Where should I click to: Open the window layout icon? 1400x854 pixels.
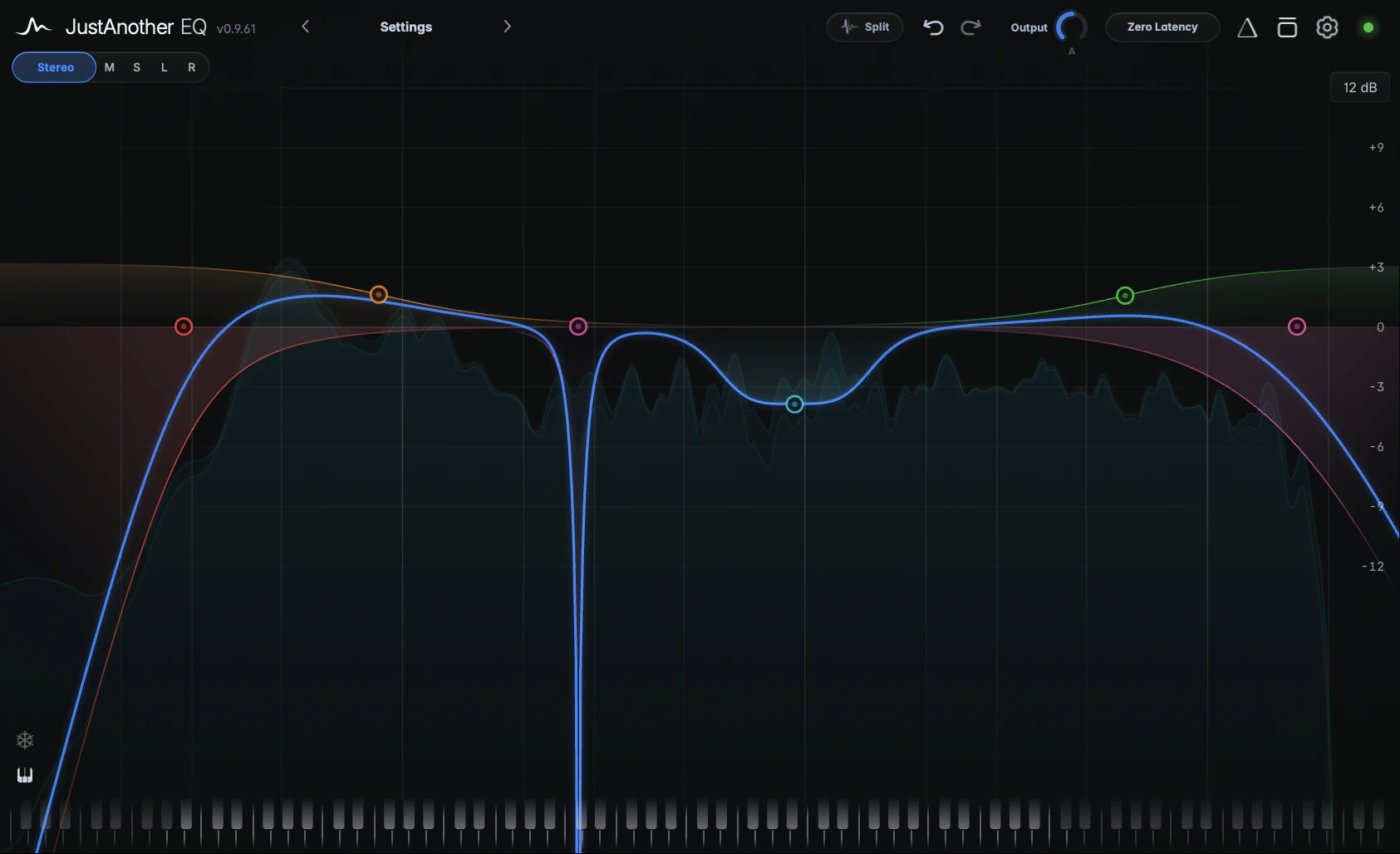(x=1287, y=27)
